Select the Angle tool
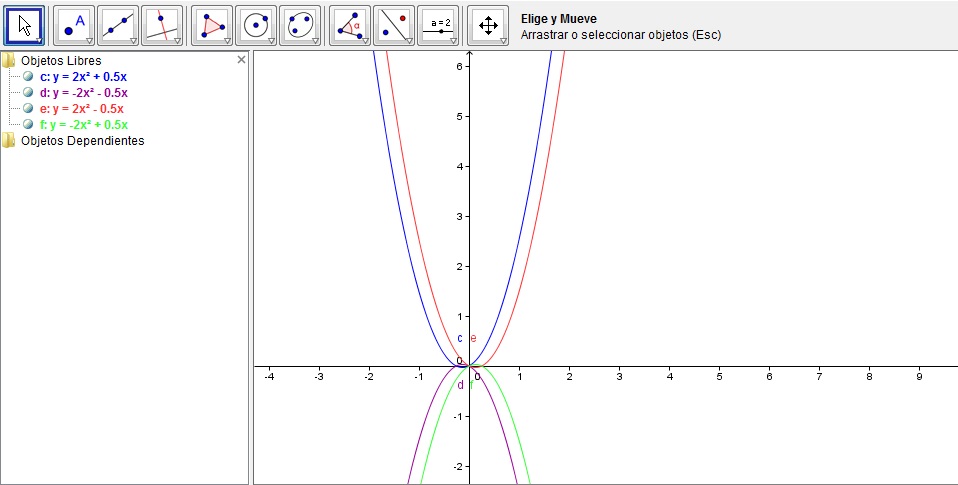The image size is (958, 485). [350, 26]
